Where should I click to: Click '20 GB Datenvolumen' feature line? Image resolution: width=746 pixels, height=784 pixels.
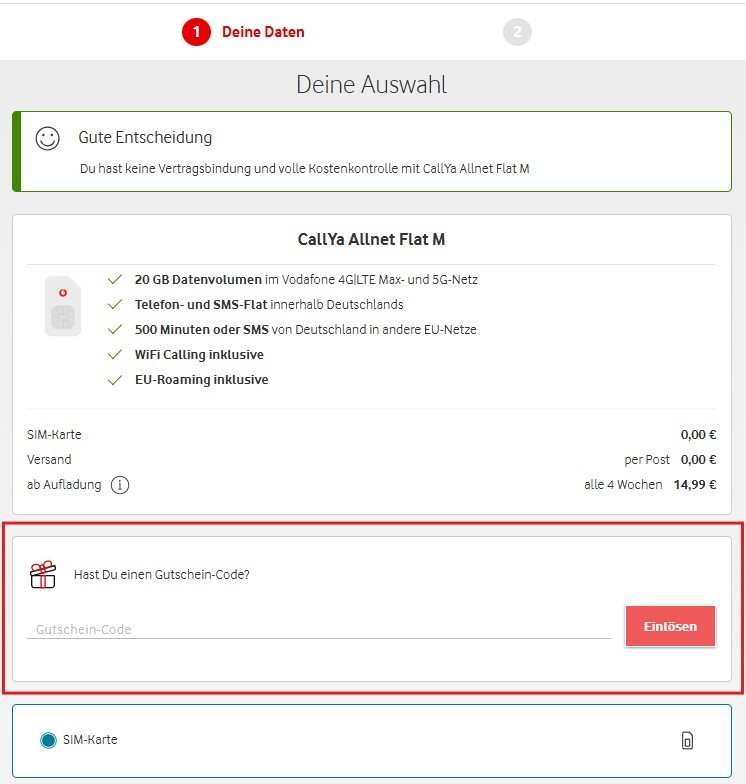click(306, 280)
